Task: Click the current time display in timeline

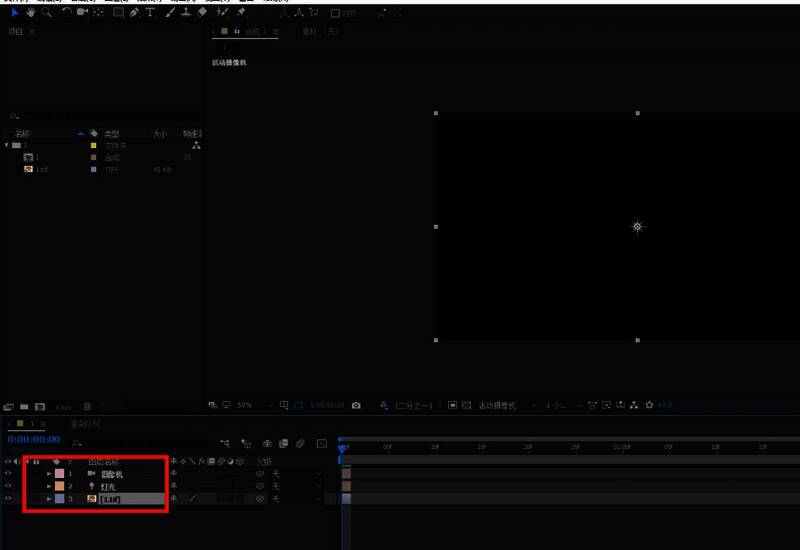Action: (34, 439)
